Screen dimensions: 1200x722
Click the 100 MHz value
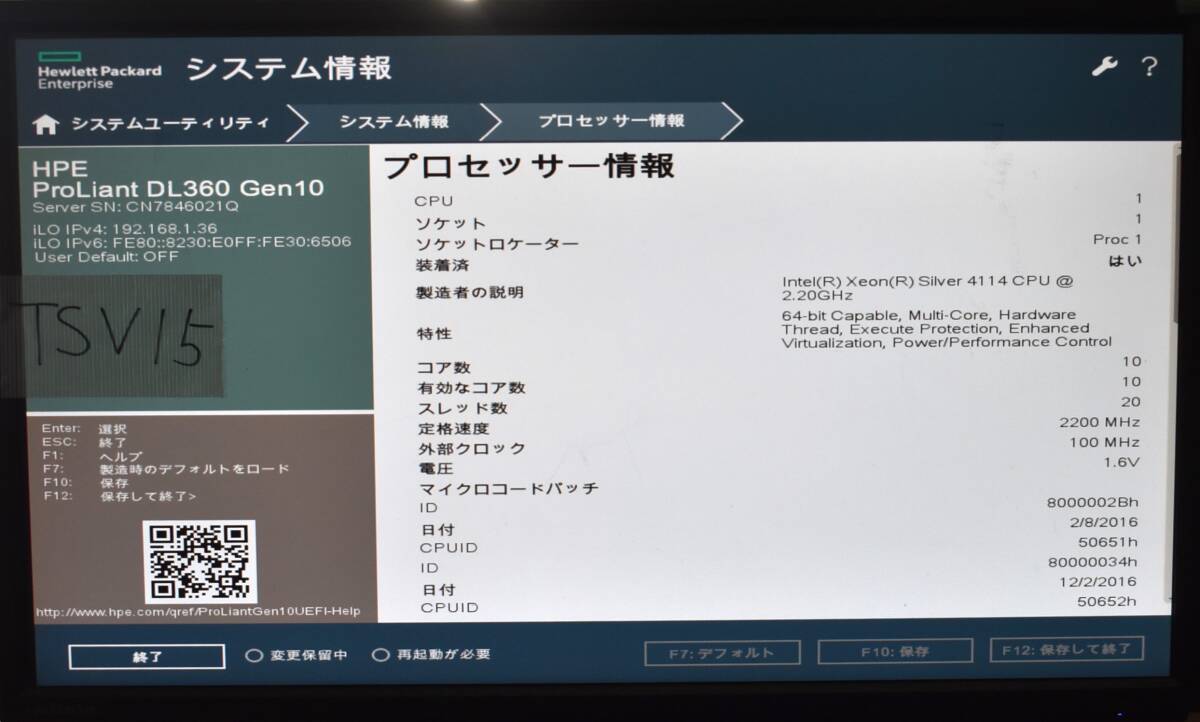pos(1104,442)
